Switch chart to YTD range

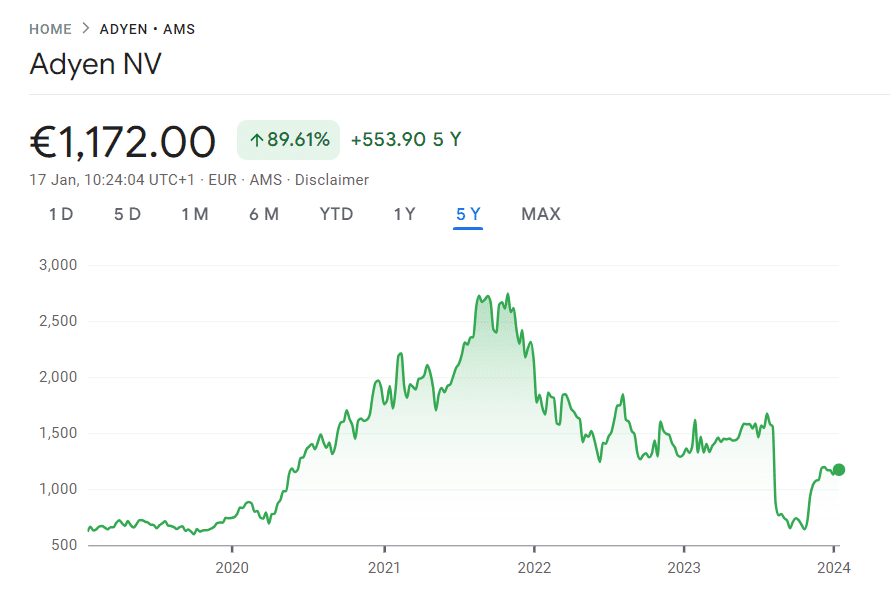point(336,214)
